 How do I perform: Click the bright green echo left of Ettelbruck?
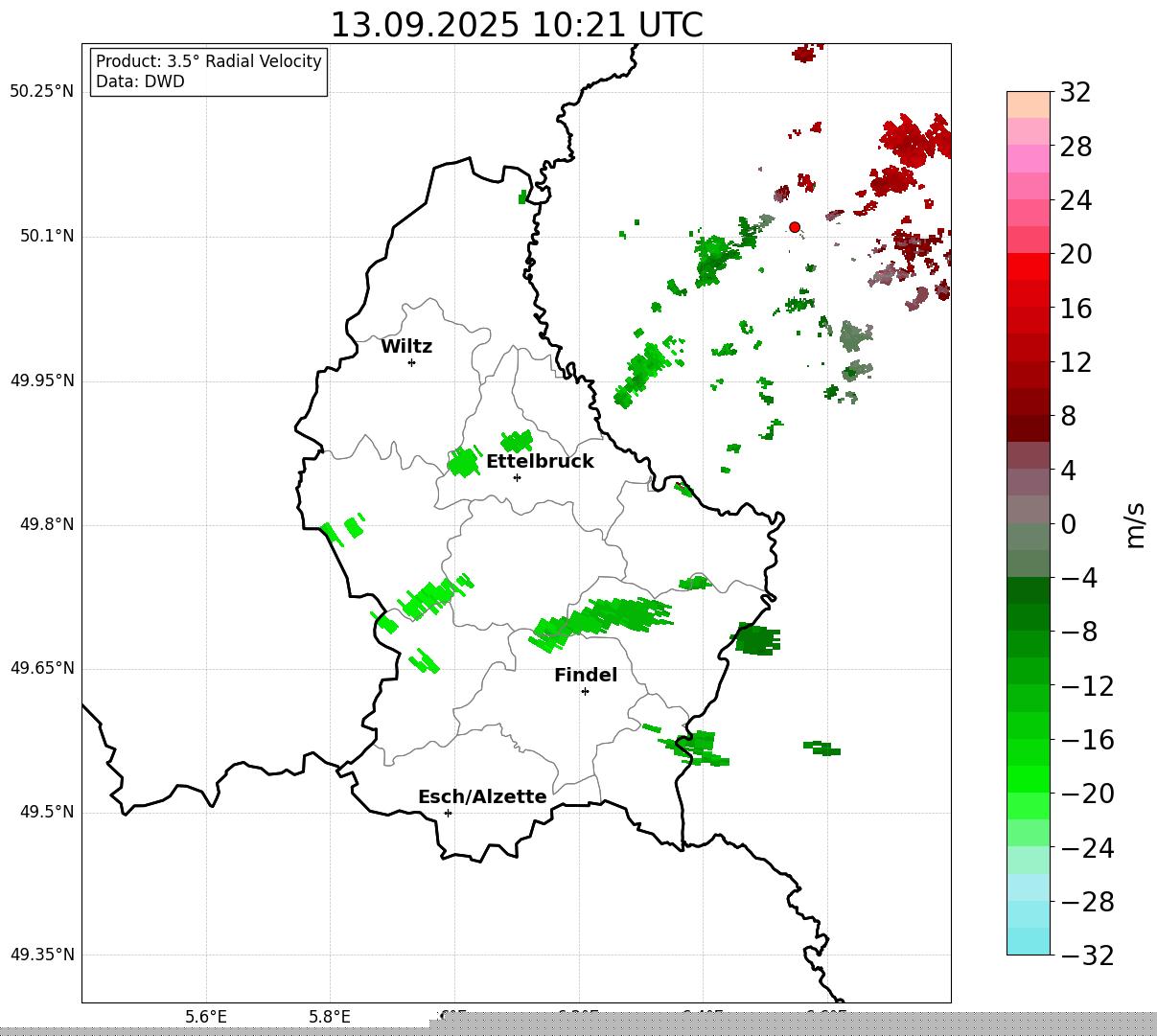(x=464, y=462)
